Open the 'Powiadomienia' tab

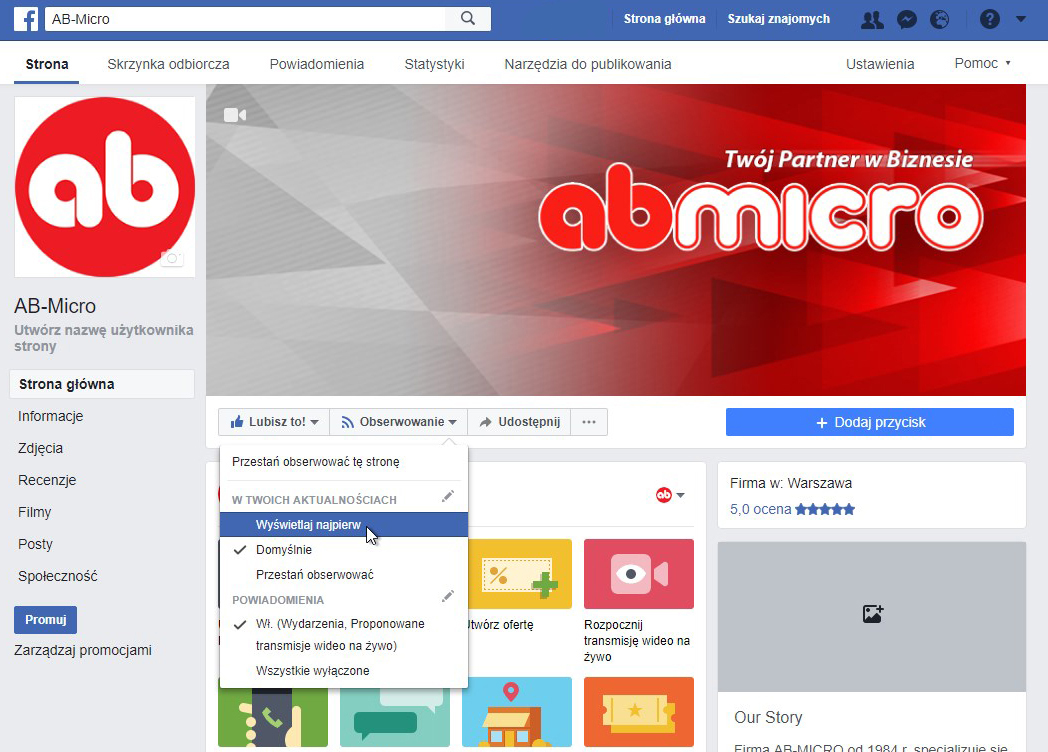tap(317, 64)
